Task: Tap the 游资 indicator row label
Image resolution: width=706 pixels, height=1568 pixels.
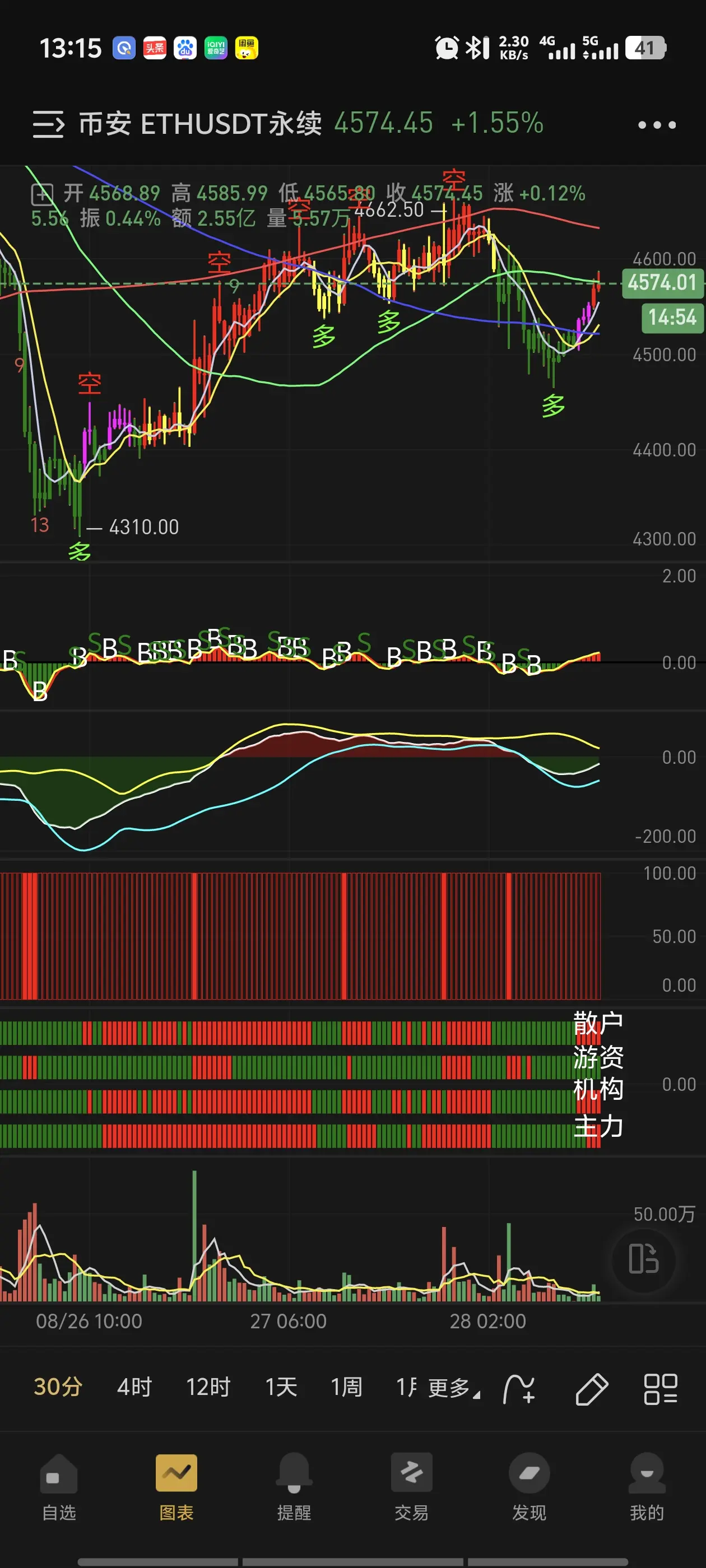Action: [x=598, y=1057]
